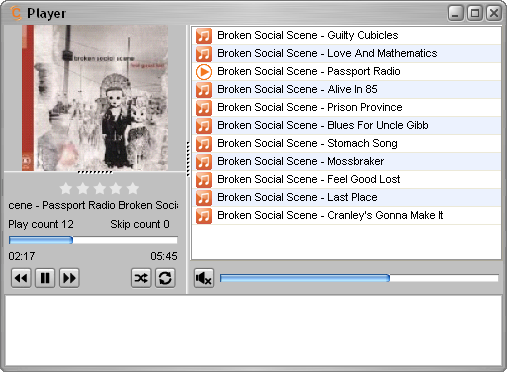Select Broken Social Scene - Mossbraker
The height and width of the screenshot is (372, 507).
point(347,162)
